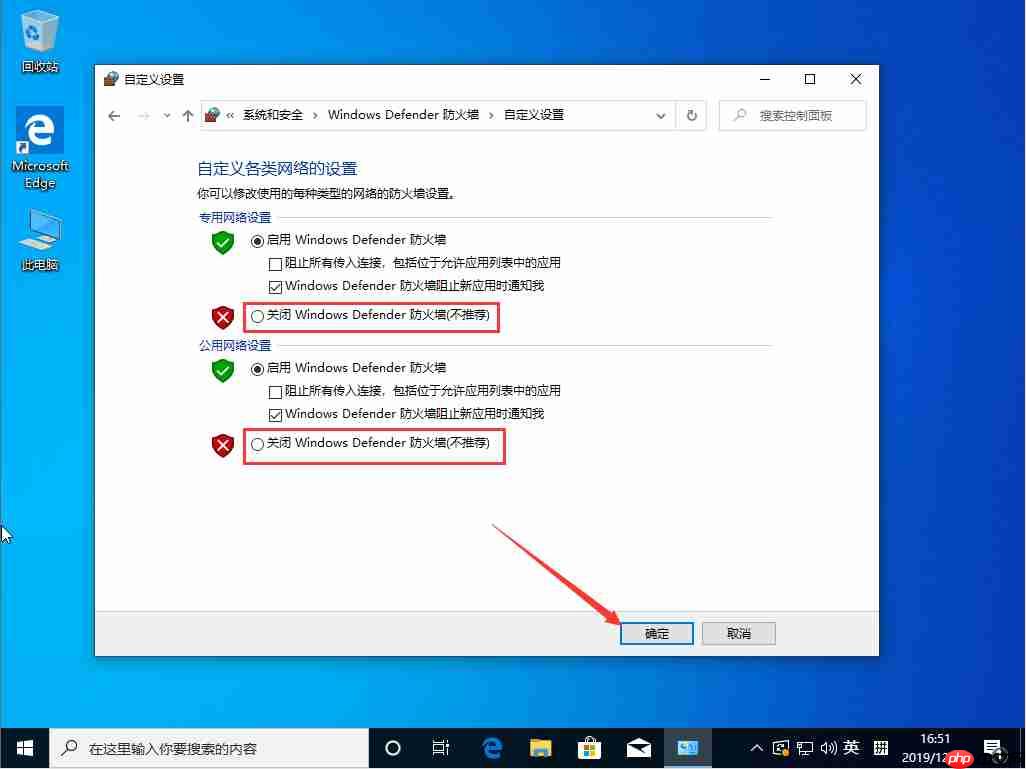Show hidden system tray icons
1026x769 pixels.
pos(756,748)
